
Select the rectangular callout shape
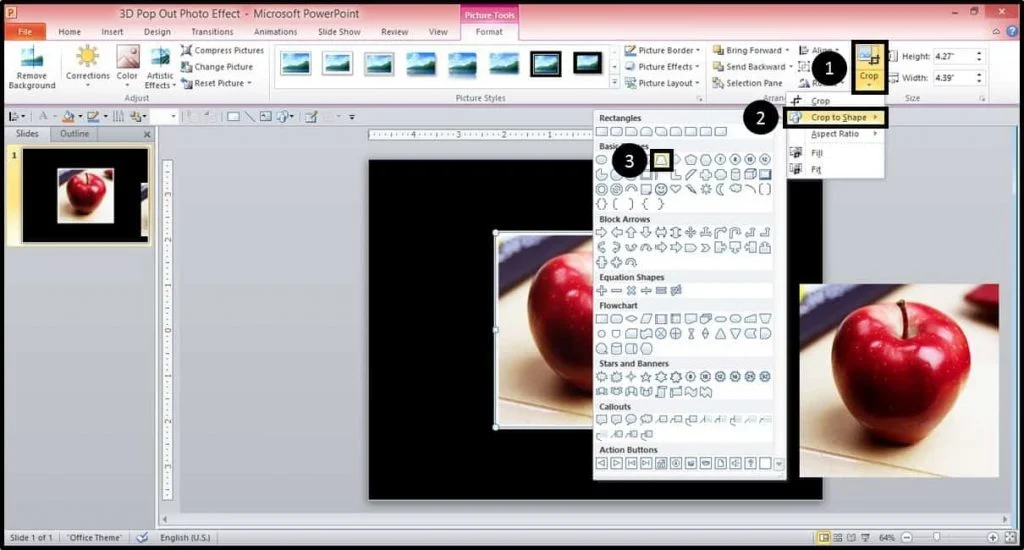[x=601, y=420]
